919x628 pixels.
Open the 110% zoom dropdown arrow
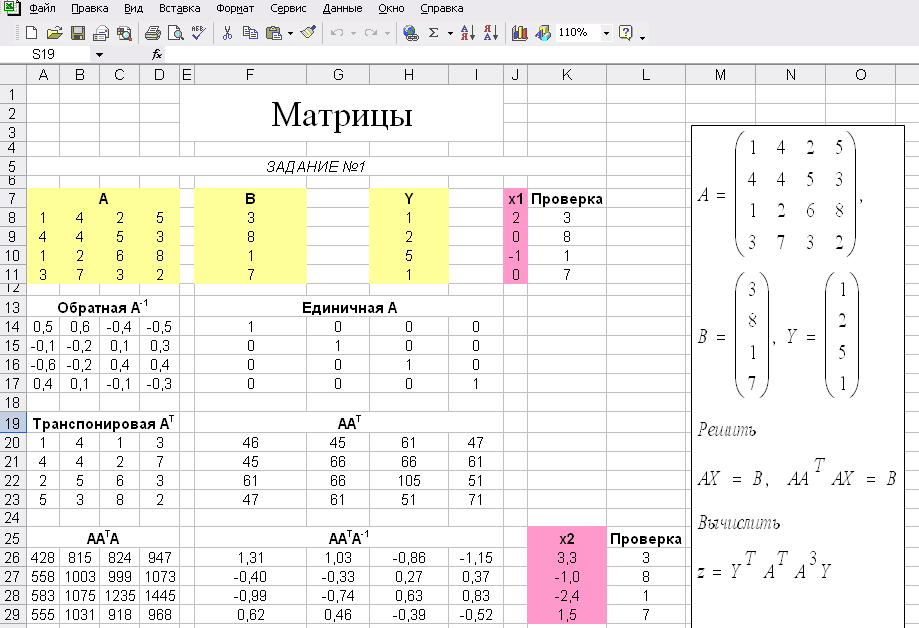tap(606, 33)
